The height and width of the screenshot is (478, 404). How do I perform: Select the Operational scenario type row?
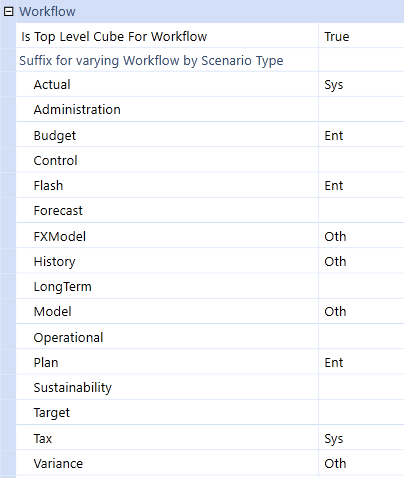[210, 336]
